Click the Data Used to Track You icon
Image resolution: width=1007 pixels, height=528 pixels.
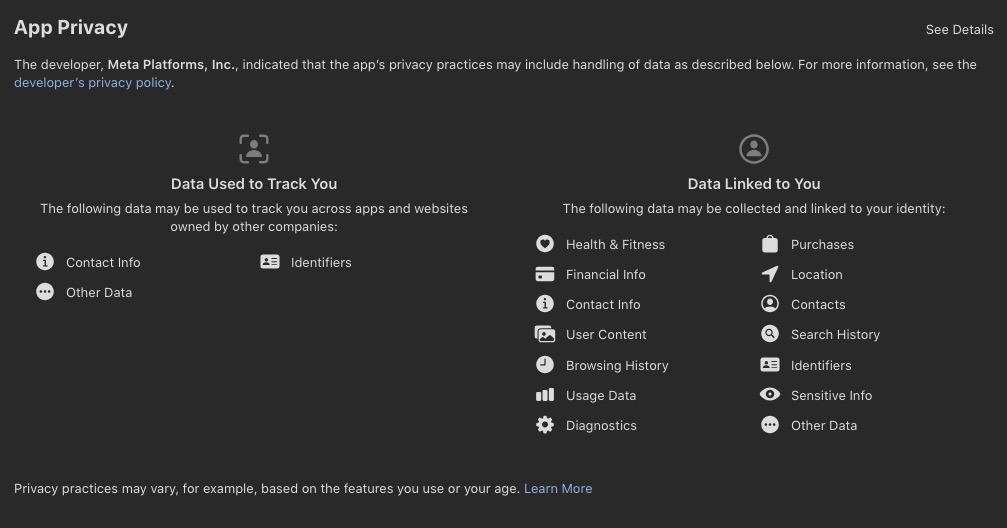[x=254, y=149]
